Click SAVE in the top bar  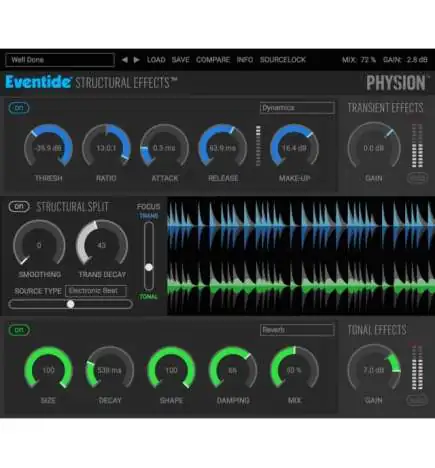pos(180,60)
